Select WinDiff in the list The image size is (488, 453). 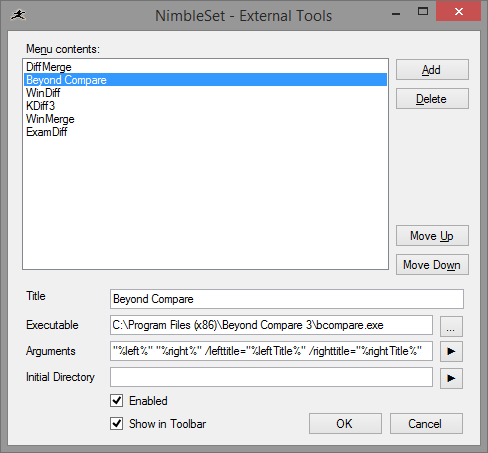[205, 93]
